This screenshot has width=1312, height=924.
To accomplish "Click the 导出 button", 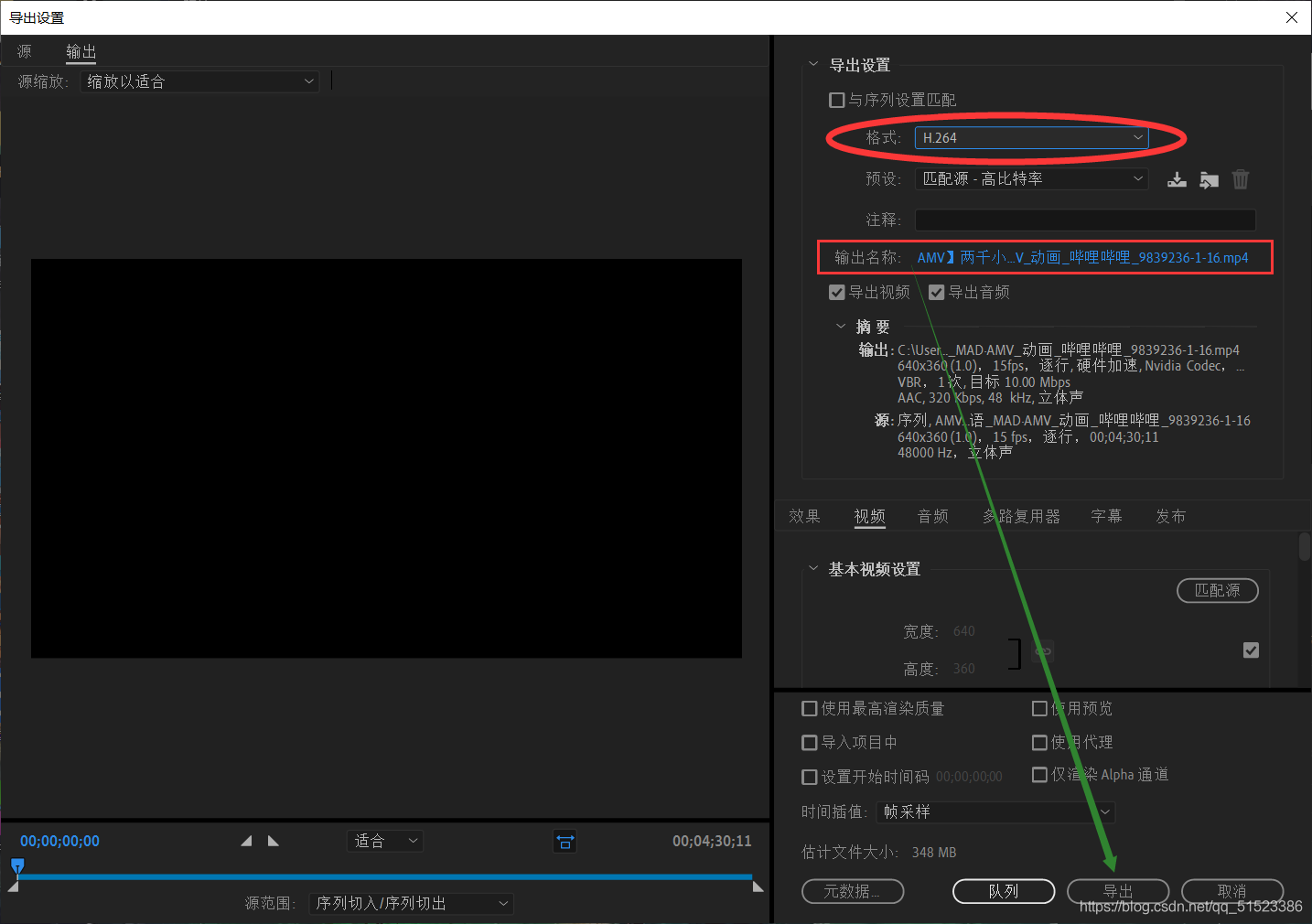I will tap(1118, 891).
